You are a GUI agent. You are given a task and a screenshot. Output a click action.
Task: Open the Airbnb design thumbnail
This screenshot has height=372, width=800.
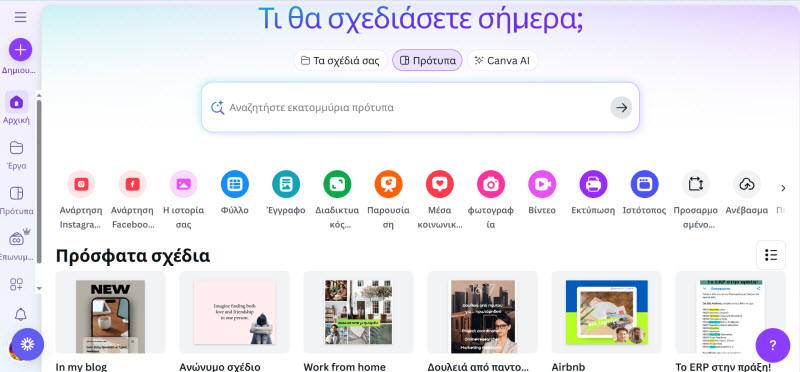[607, 312]
